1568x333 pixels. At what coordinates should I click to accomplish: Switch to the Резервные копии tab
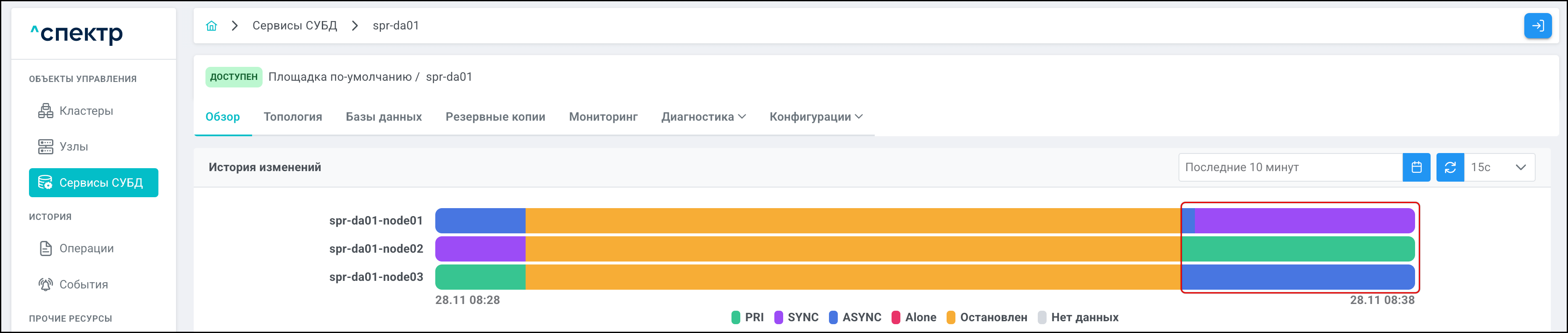tap(495, 117)
